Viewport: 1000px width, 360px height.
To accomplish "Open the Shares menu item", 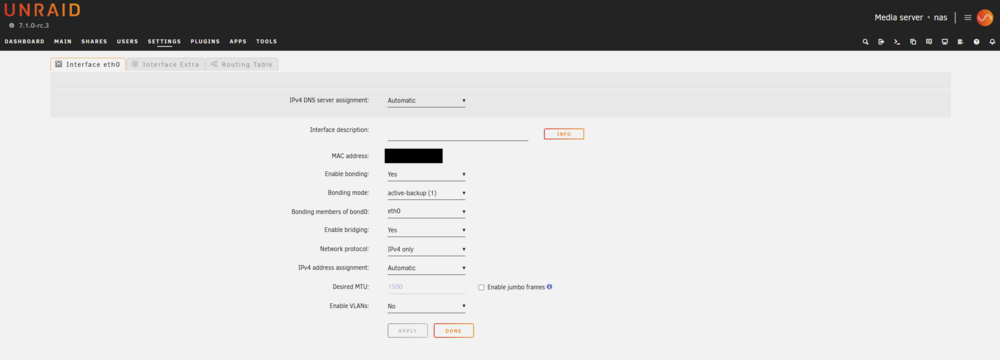I will click(94, 41).
